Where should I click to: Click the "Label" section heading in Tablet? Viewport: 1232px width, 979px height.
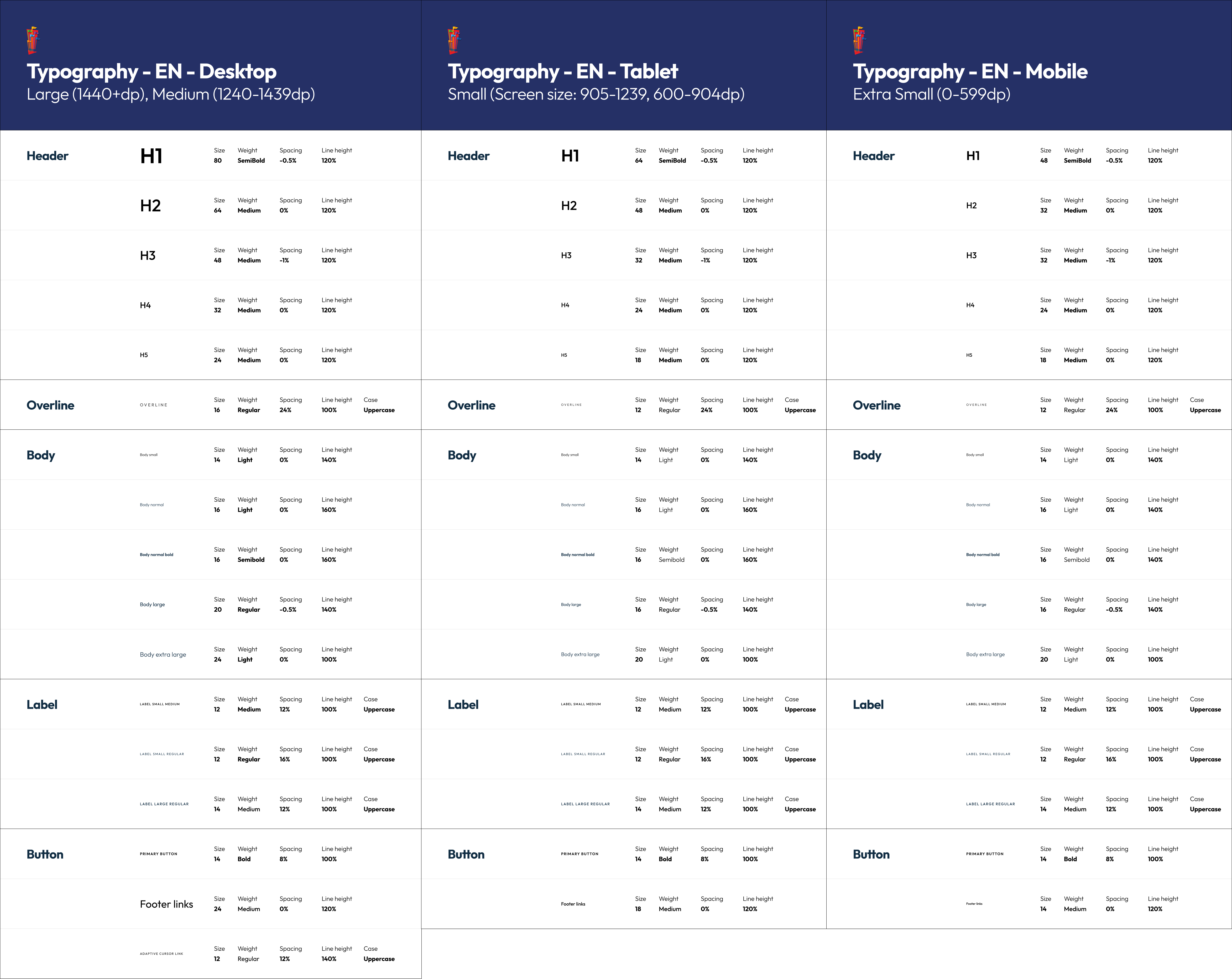click(463, 705)
